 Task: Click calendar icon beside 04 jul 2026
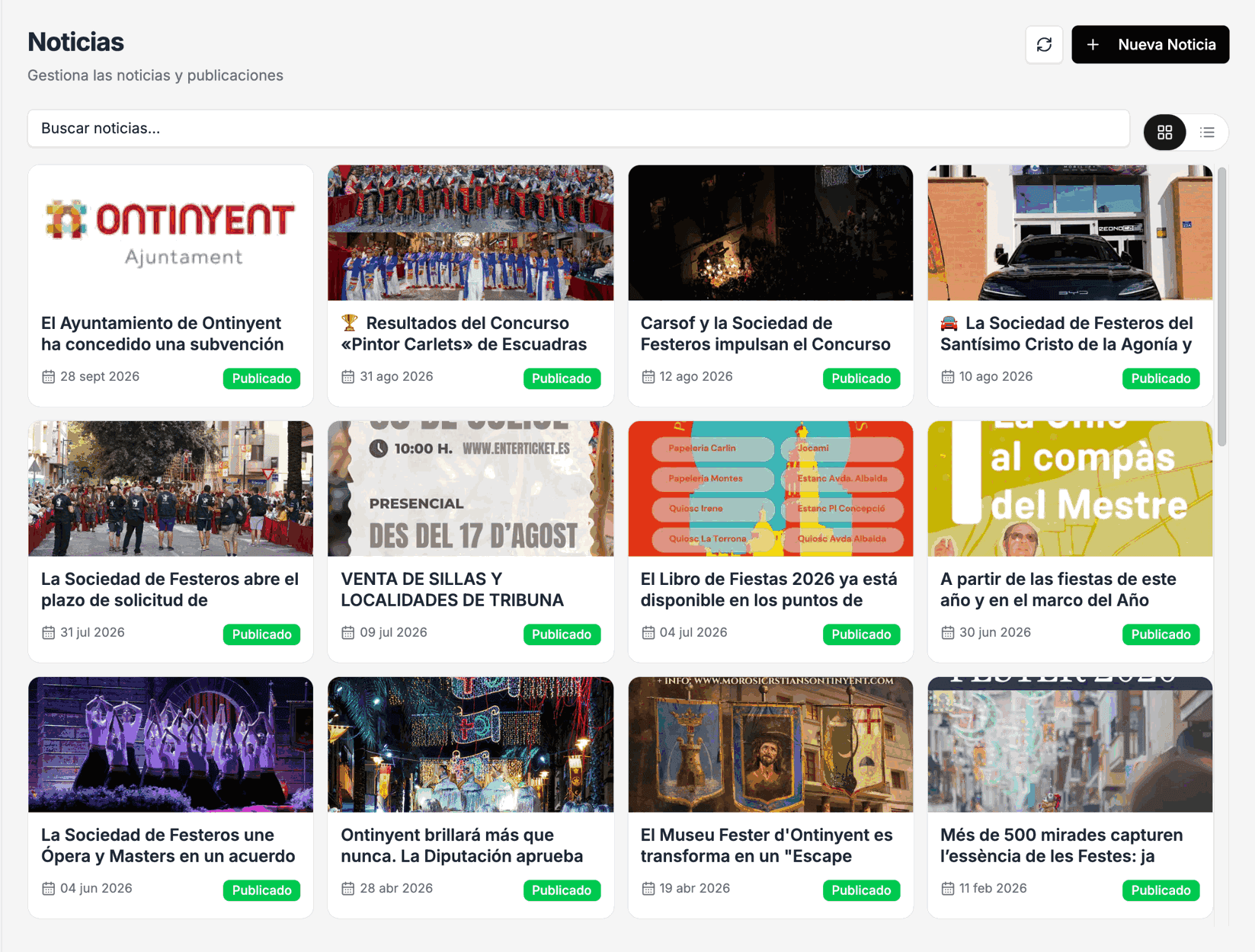[x=648, y=633]
